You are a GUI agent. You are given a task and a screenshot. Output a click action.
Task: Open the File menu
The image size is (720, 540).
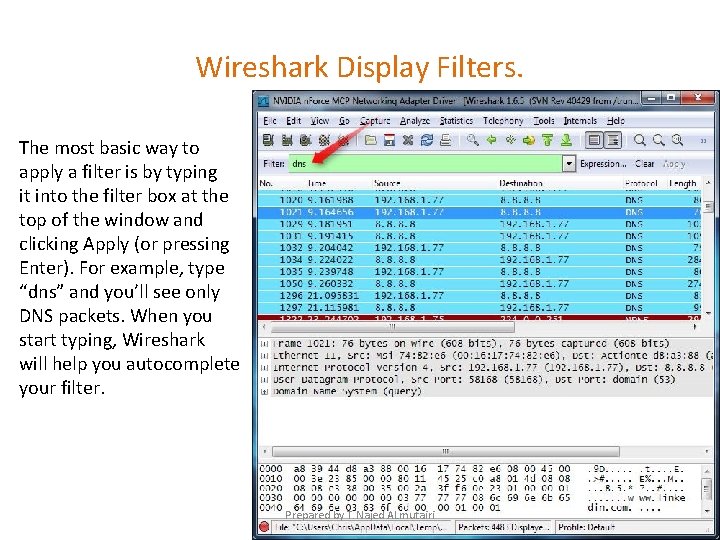pos(270,121)
